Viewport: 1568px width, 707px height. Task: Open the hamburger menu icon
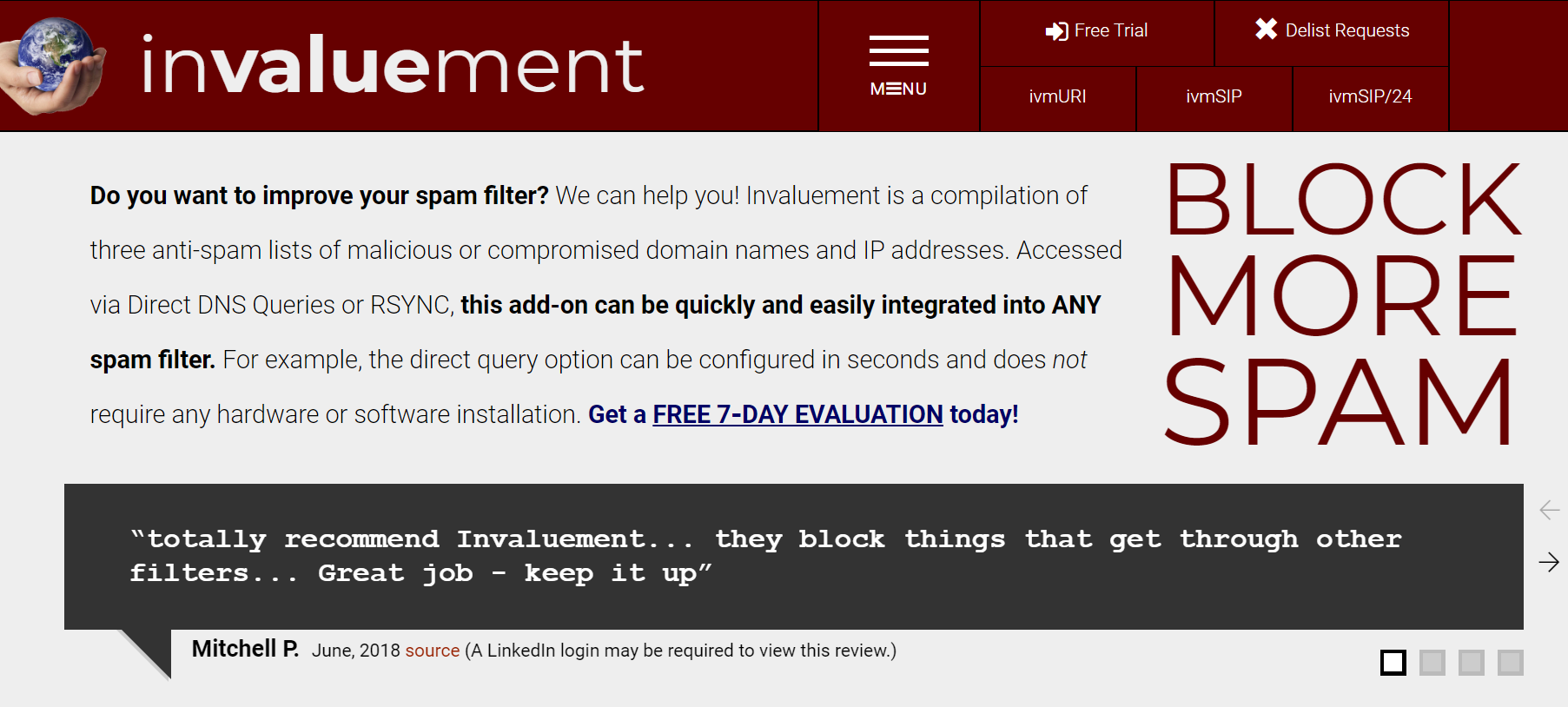(898, 51)
